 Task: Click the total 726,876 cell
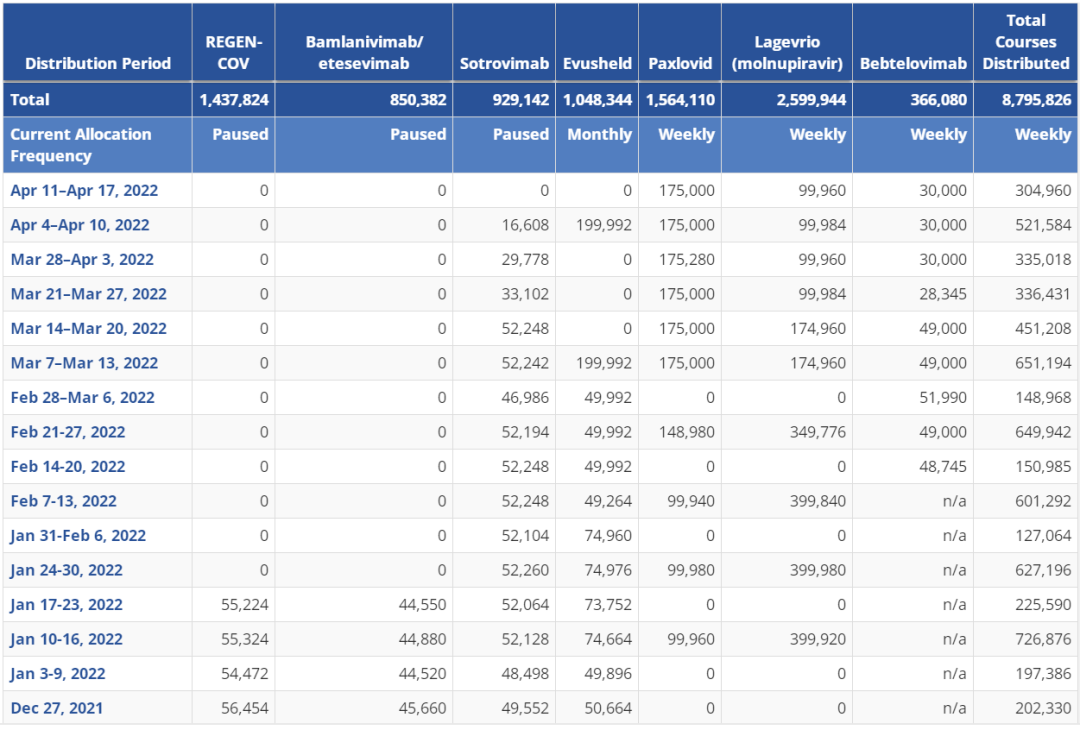(1043, 638)
